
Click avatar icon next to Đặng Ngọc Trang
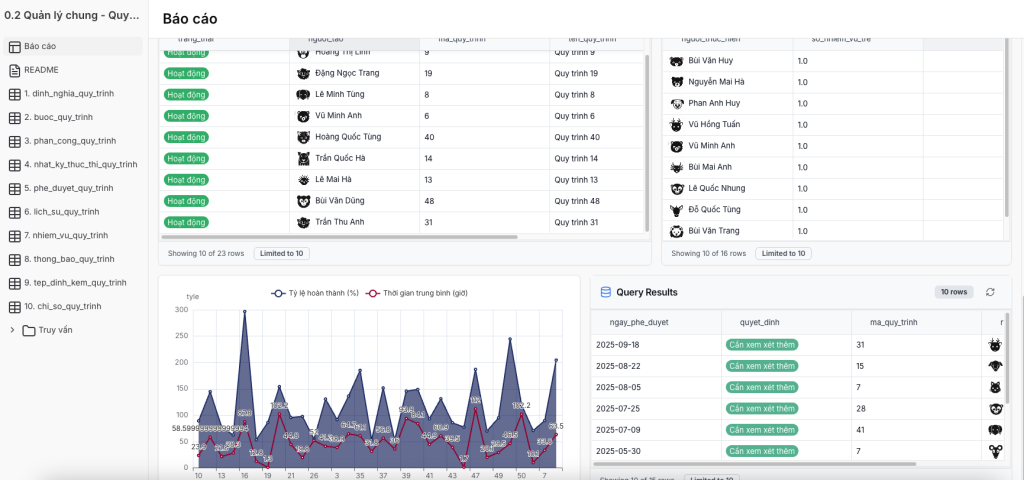coord(303,73)
